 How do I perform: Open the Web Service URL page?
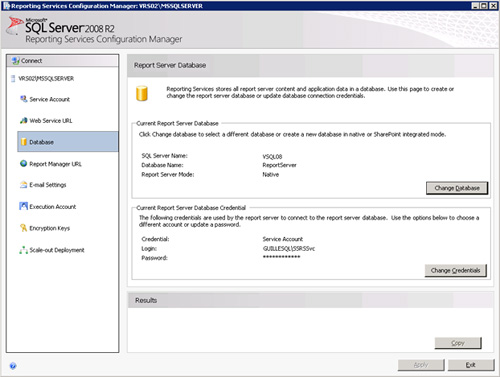[51, 121]
